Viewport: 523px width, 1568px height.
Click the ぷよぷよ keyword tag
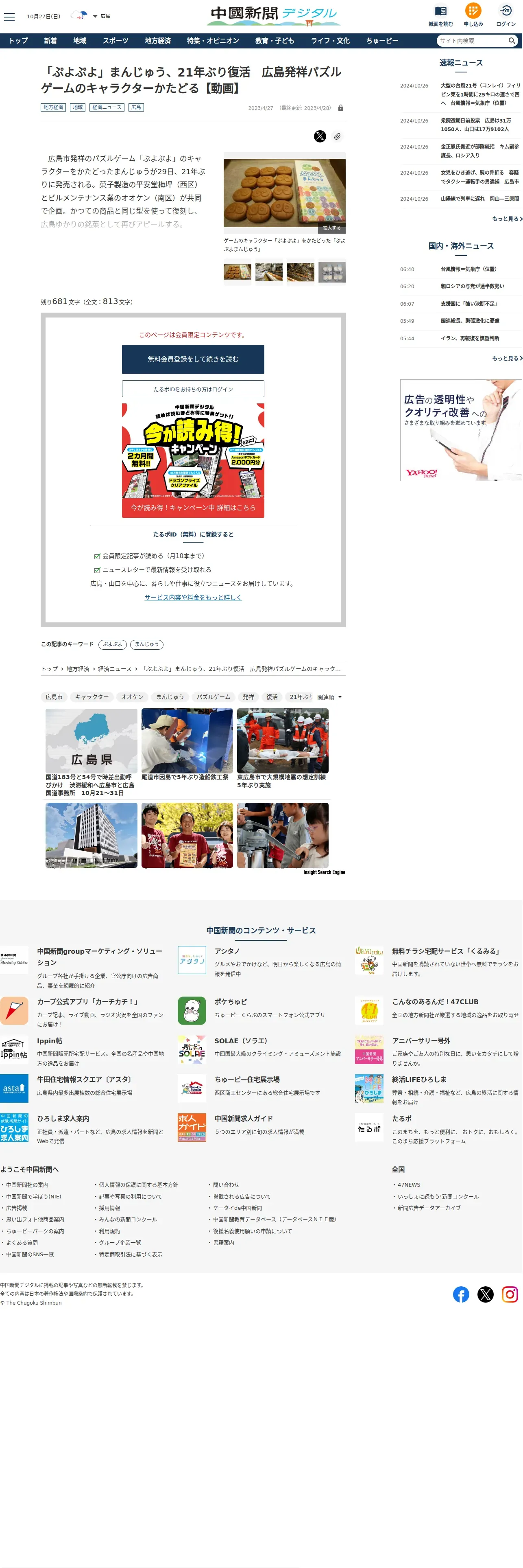click(113, 644)
